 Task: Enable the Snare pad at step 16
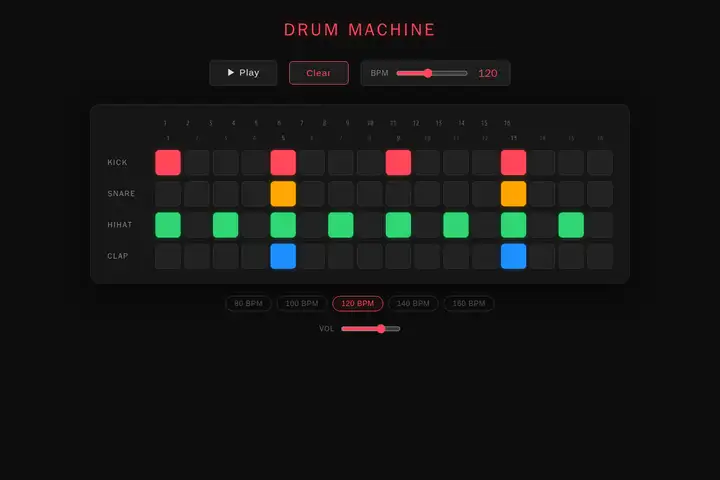[x=600, y=194]
